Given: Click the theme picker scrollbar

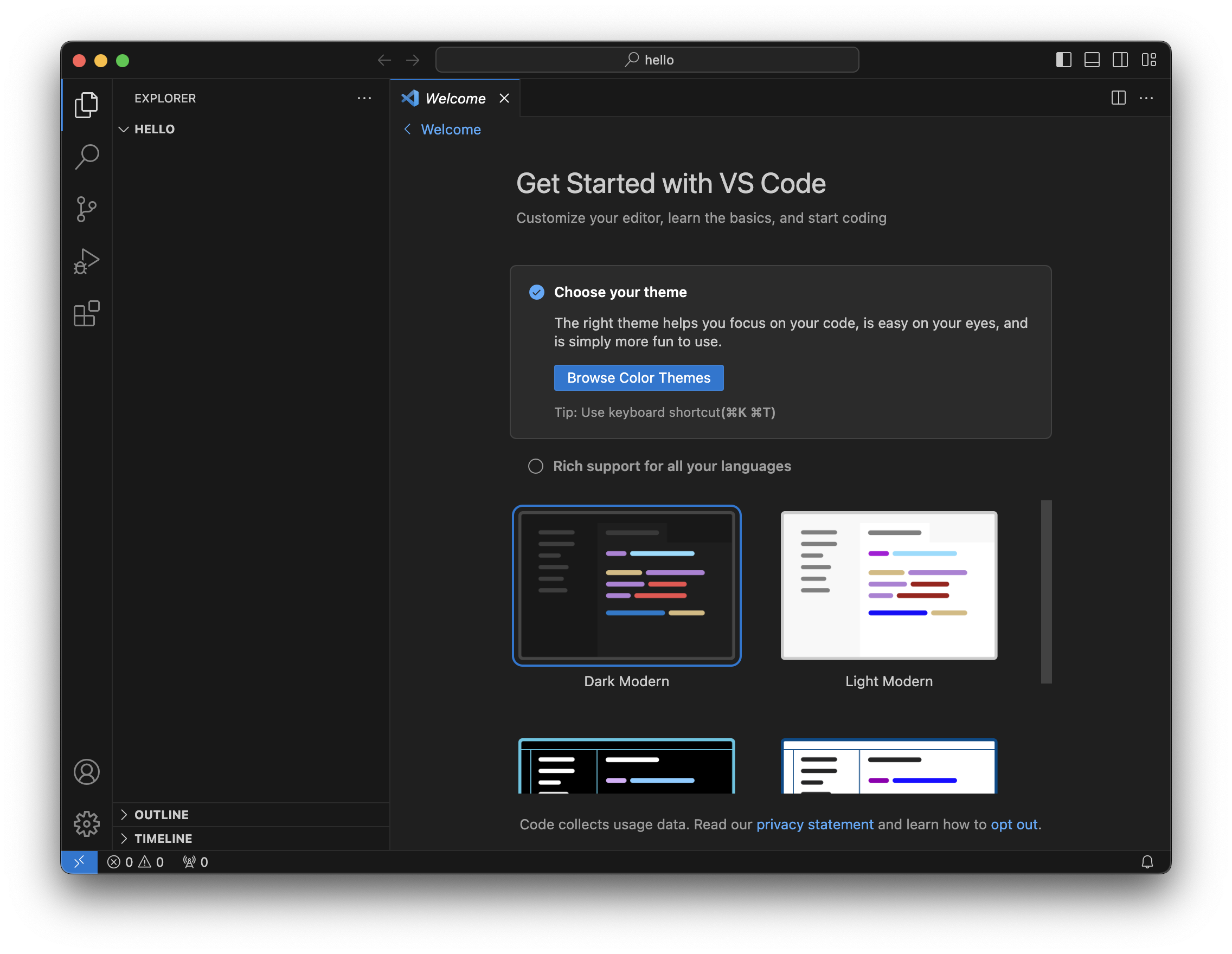Looking at the screenshot, I should click(1046, 591).
